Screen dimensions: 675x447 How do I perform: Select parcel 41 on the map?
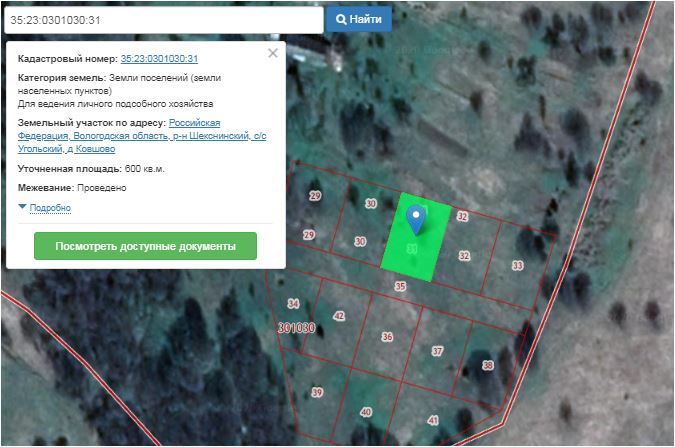pos(432,420)
